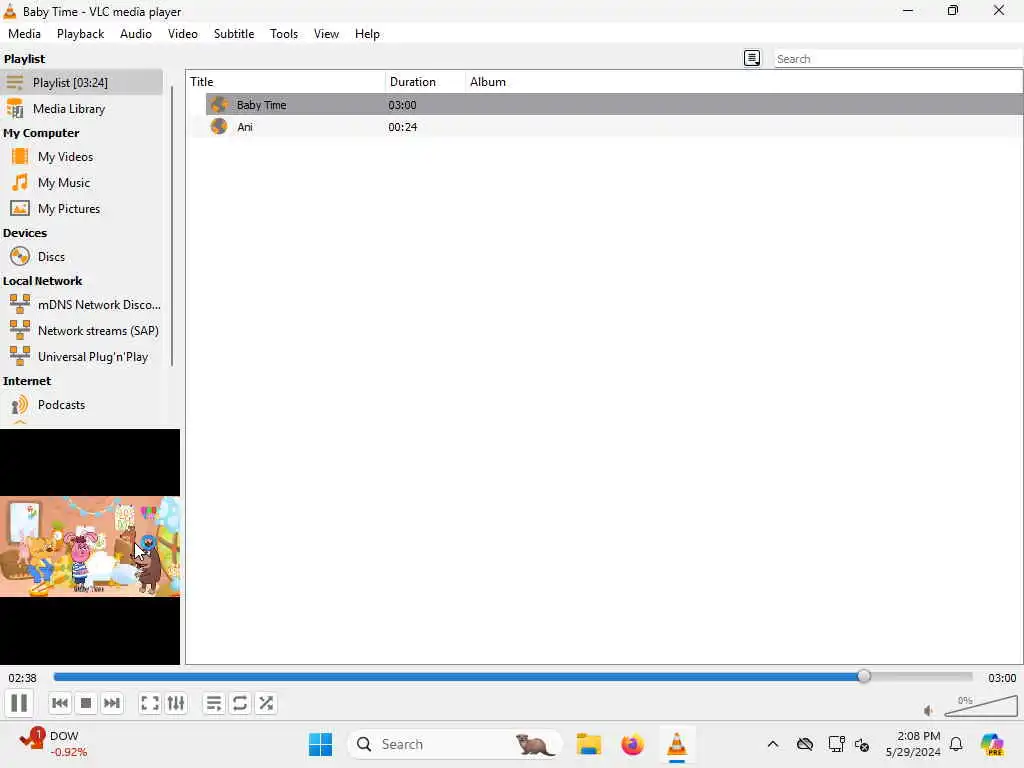Select Discs under Devices
Screen dimensions: 1024x768
[82, 257]
